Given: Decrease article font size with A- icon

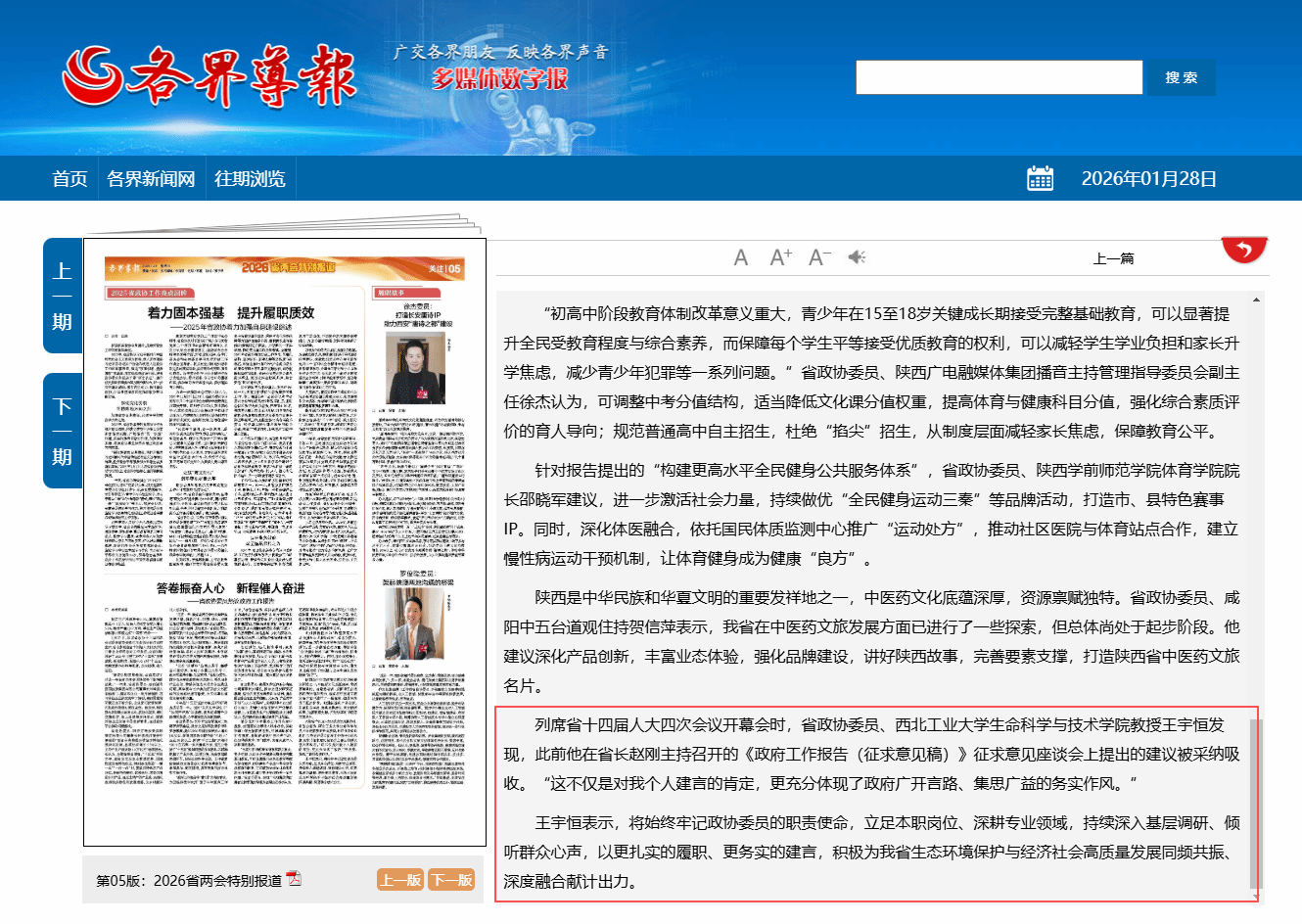Looking at the screenshot, I should (819, 257).
